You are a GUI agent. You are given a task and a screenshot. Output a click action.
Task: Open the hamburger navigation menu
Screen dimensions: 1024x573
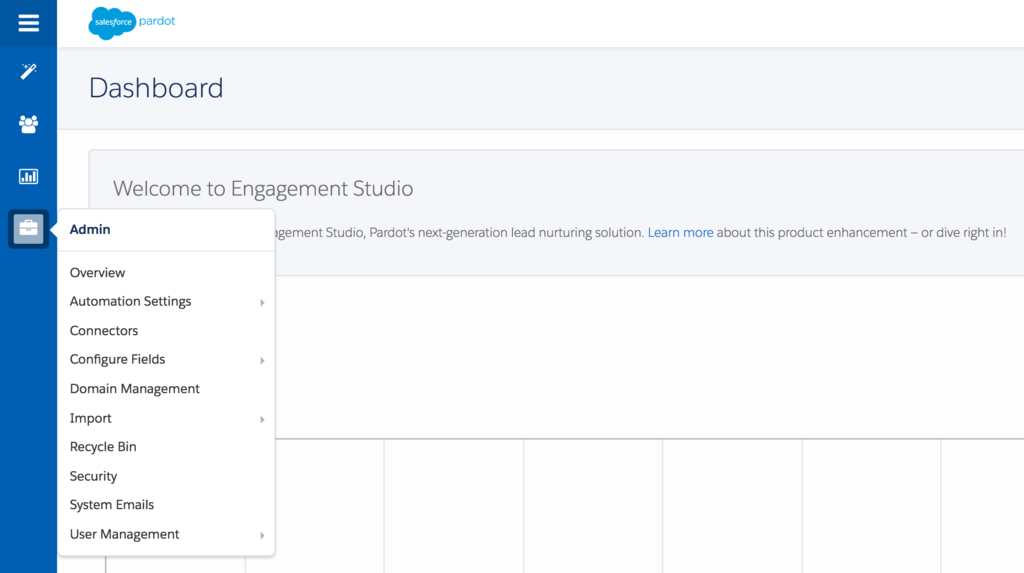click(28, 24)
